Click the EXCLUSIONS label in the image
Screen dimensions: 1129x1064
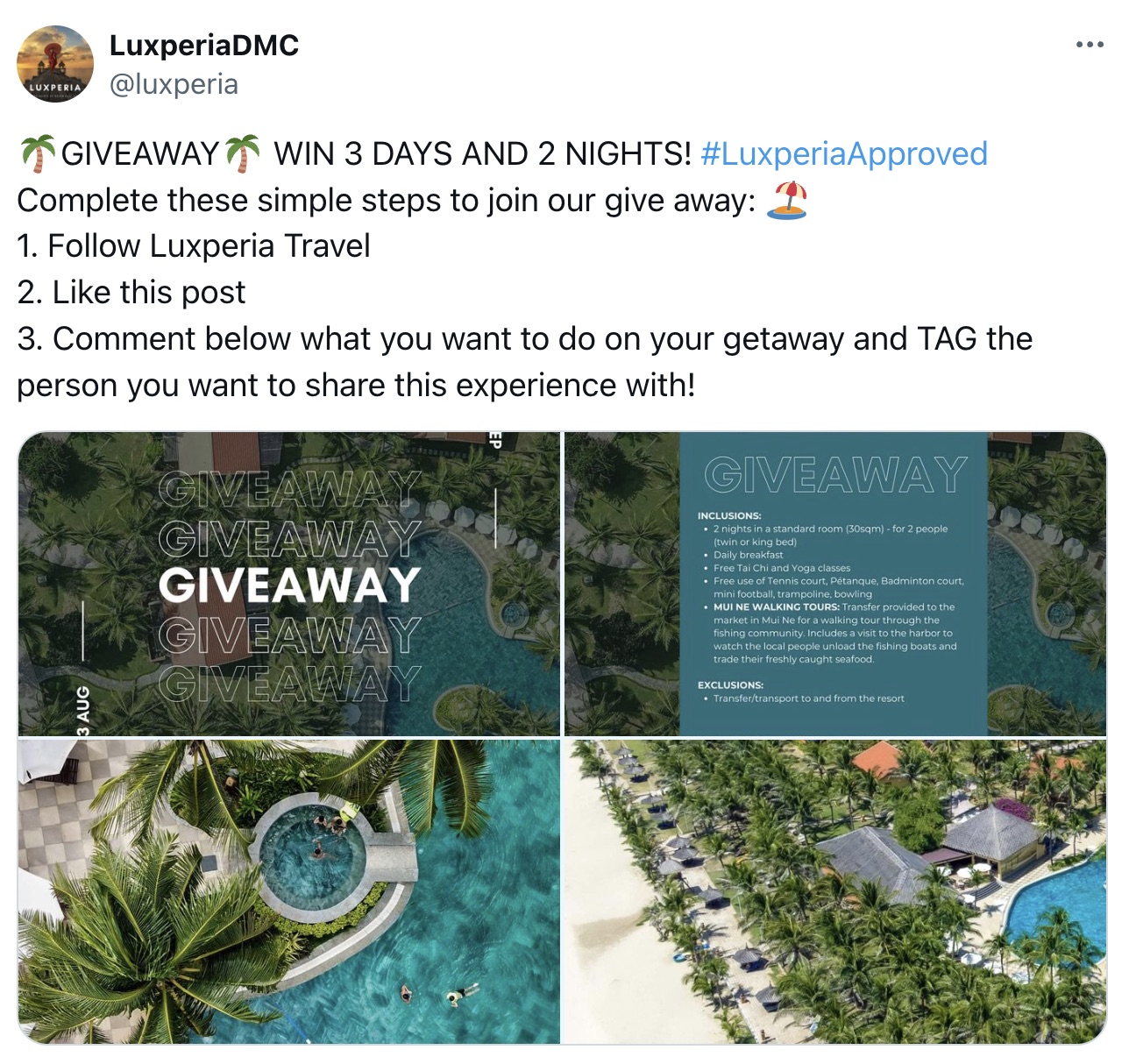731,685
